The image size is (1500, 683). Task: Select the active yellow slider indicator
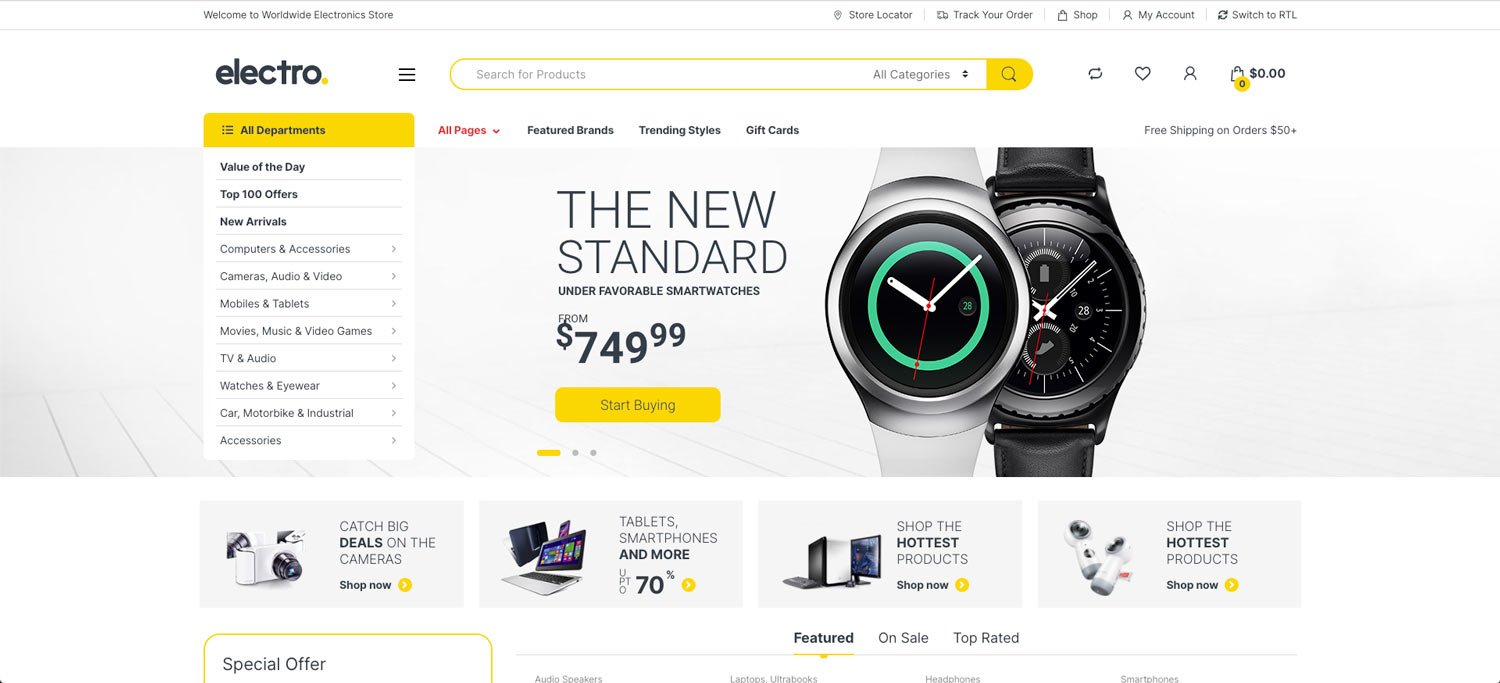548,453
